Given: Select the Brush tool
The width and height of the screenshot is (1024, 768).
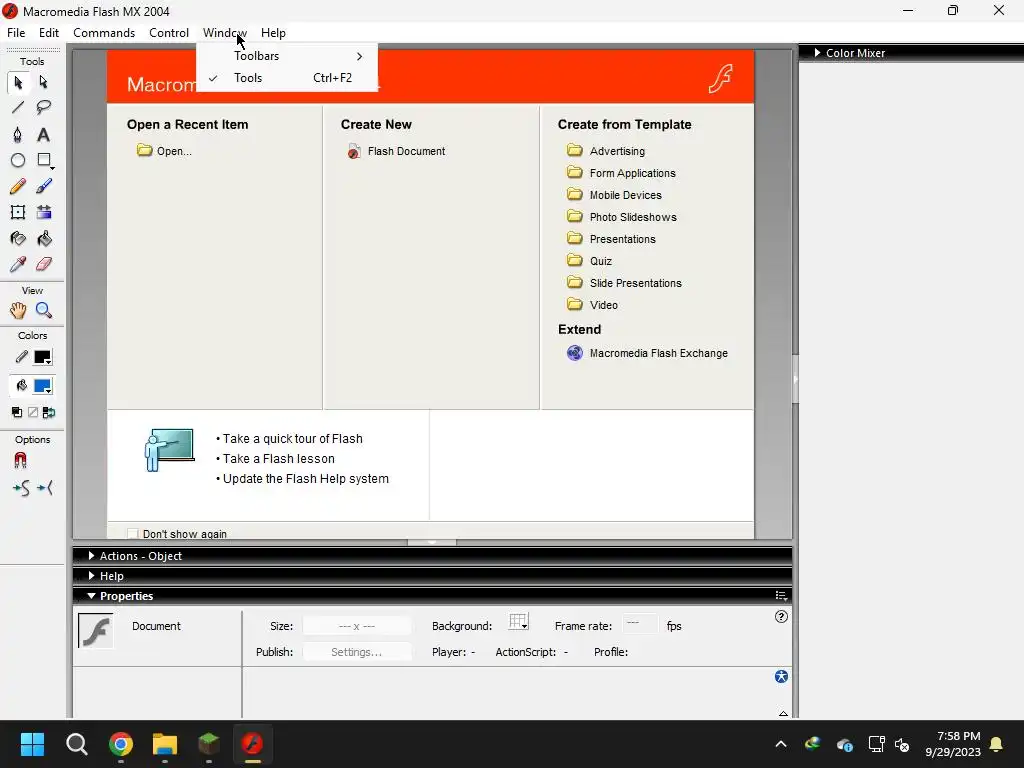Looking at the screenshot, I should [x=44, y=187].
